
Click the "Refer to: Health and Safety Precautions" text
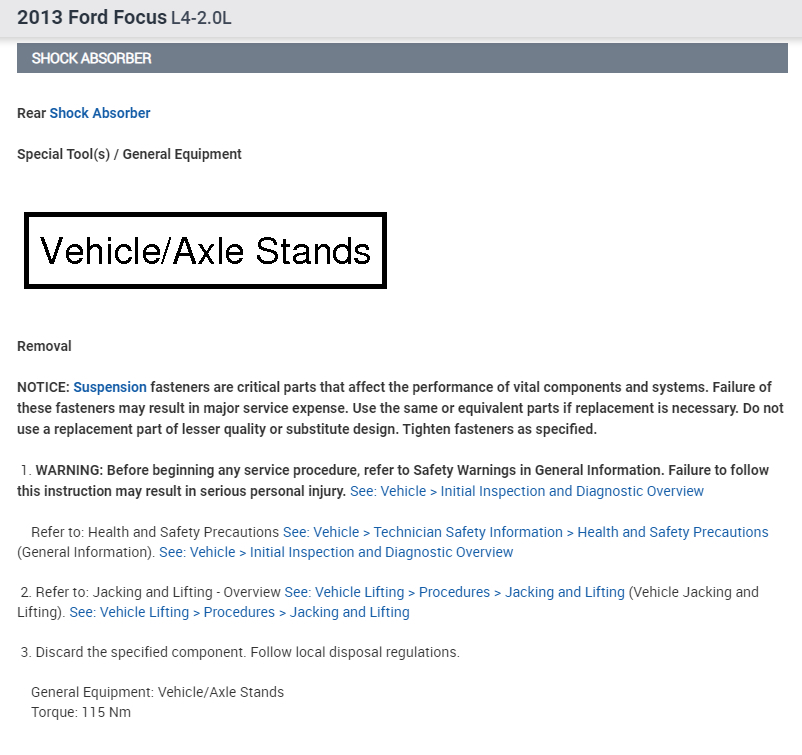(x=155, y=532)
